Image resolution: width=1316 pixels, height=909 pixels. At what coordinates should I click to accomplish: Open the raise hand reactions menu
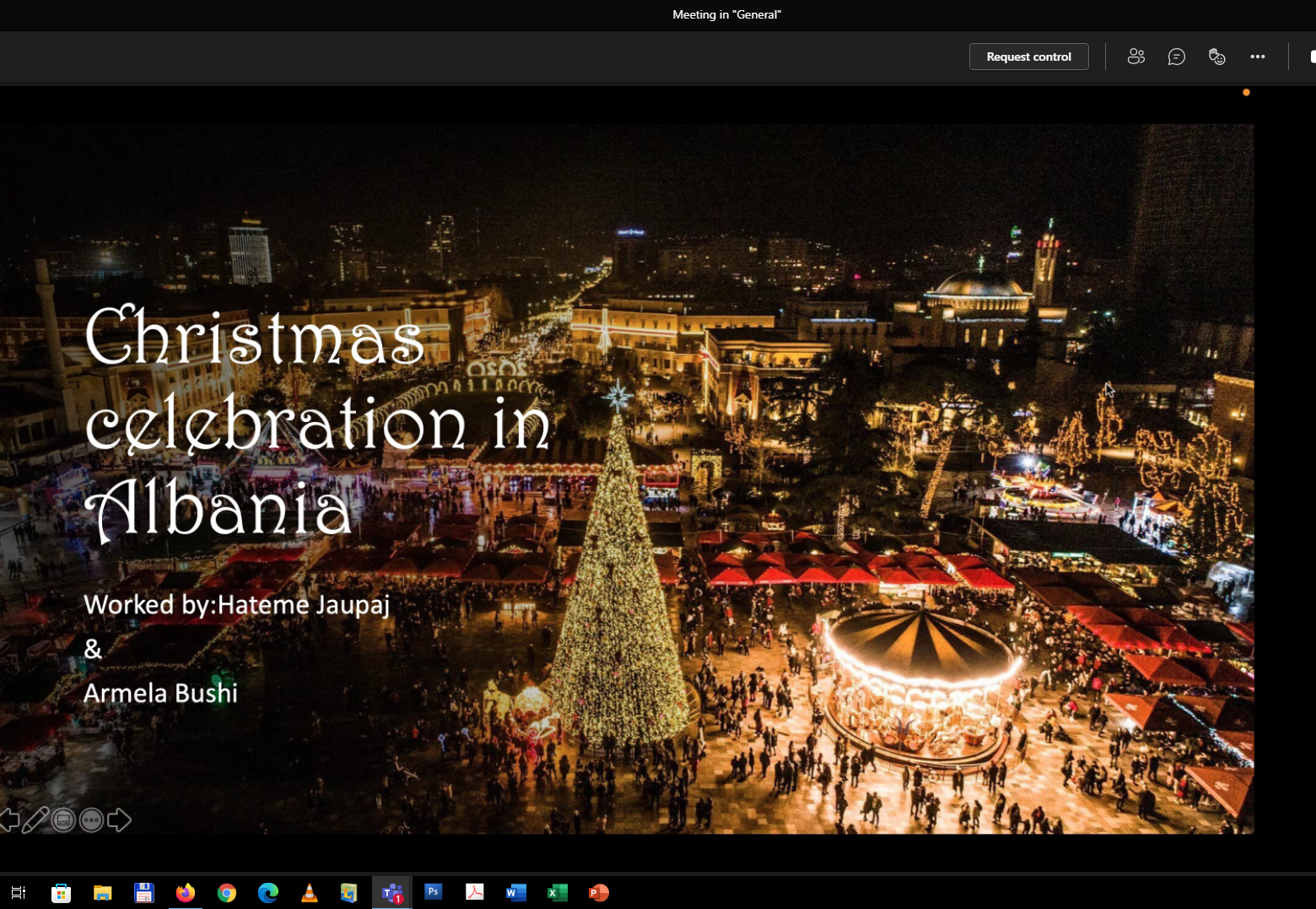click(x=1216, y=57)
